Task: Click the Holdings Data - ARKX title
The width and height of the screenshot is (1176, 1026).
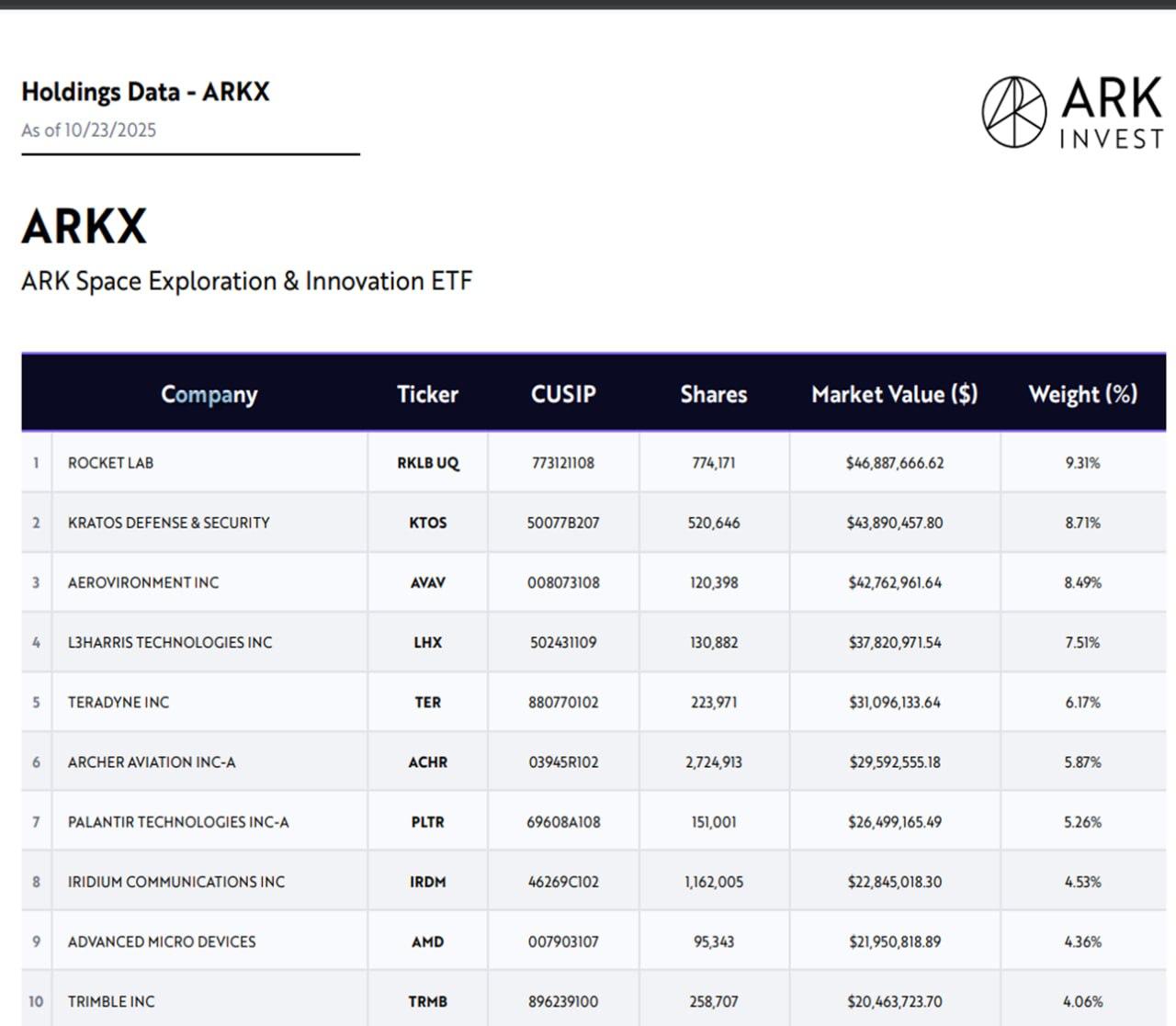Action: pos(145,92)
